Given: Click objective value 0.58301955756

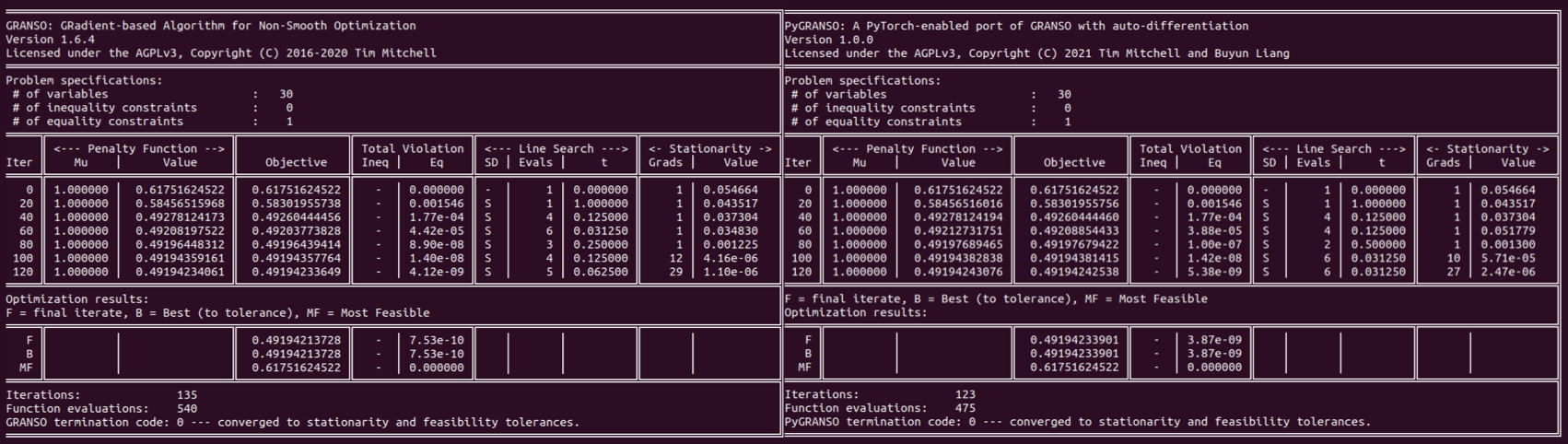Looking at the screenshot, I should click(x=1075, y=204).
